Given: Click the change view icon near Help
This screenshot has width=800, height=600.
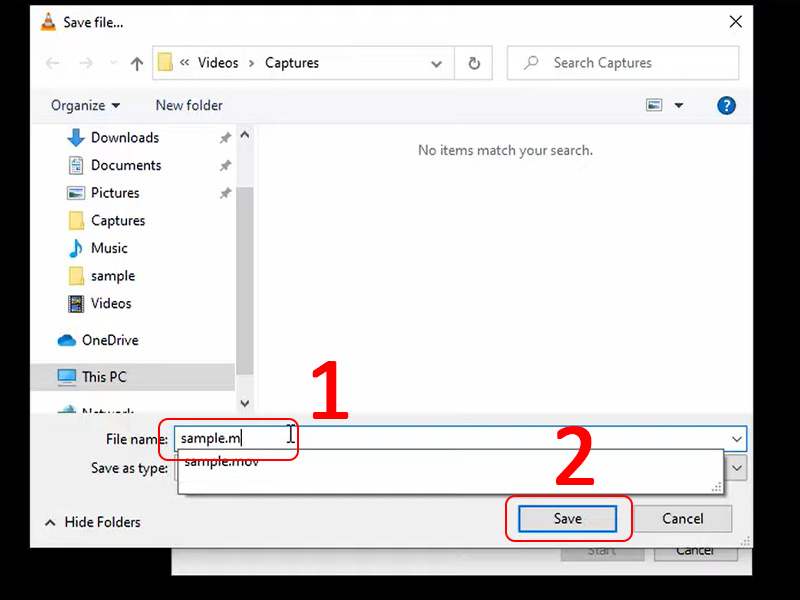Looking at the screenshot, I should 654,105.
